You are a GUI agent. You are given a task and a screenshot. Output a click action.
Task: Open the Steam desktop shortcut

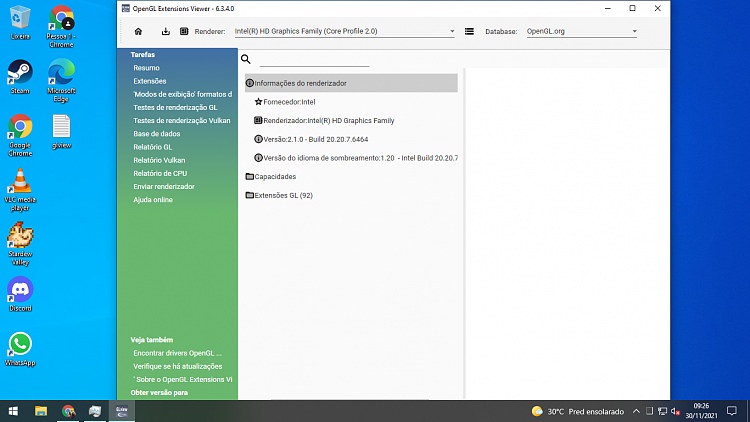[20, 77]
